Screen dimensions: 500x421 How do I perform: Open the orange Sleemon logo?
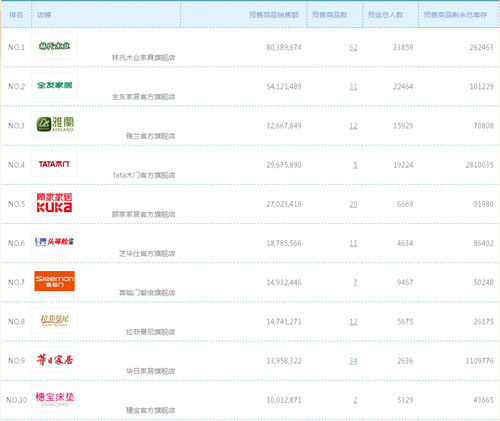coord(54,281)
